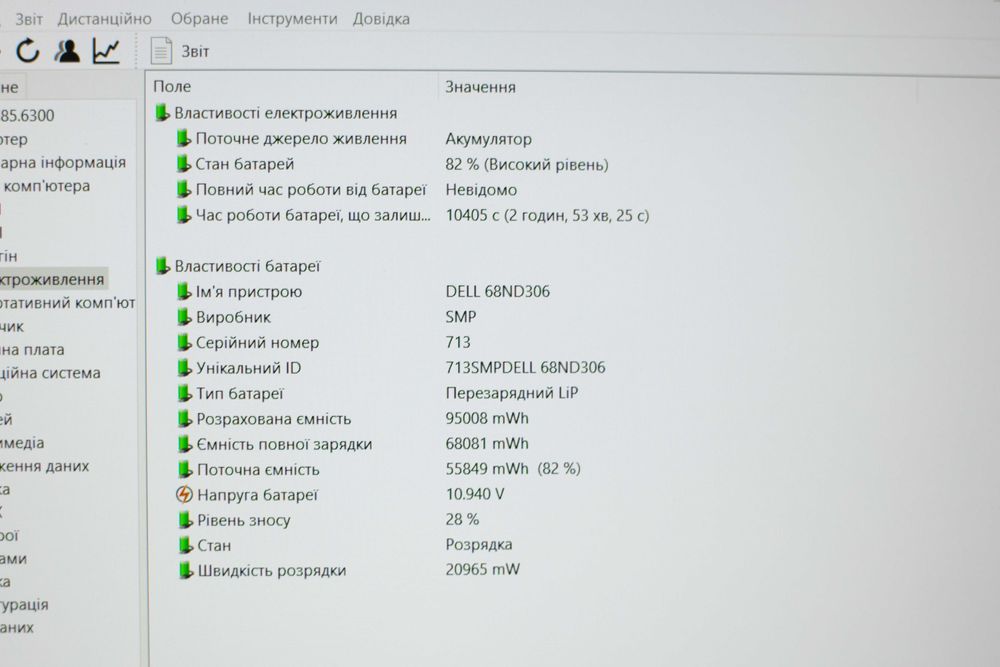Select Властивості електроживлення group icon
The height and width of the screenshot is (667, 1000).
163,113
